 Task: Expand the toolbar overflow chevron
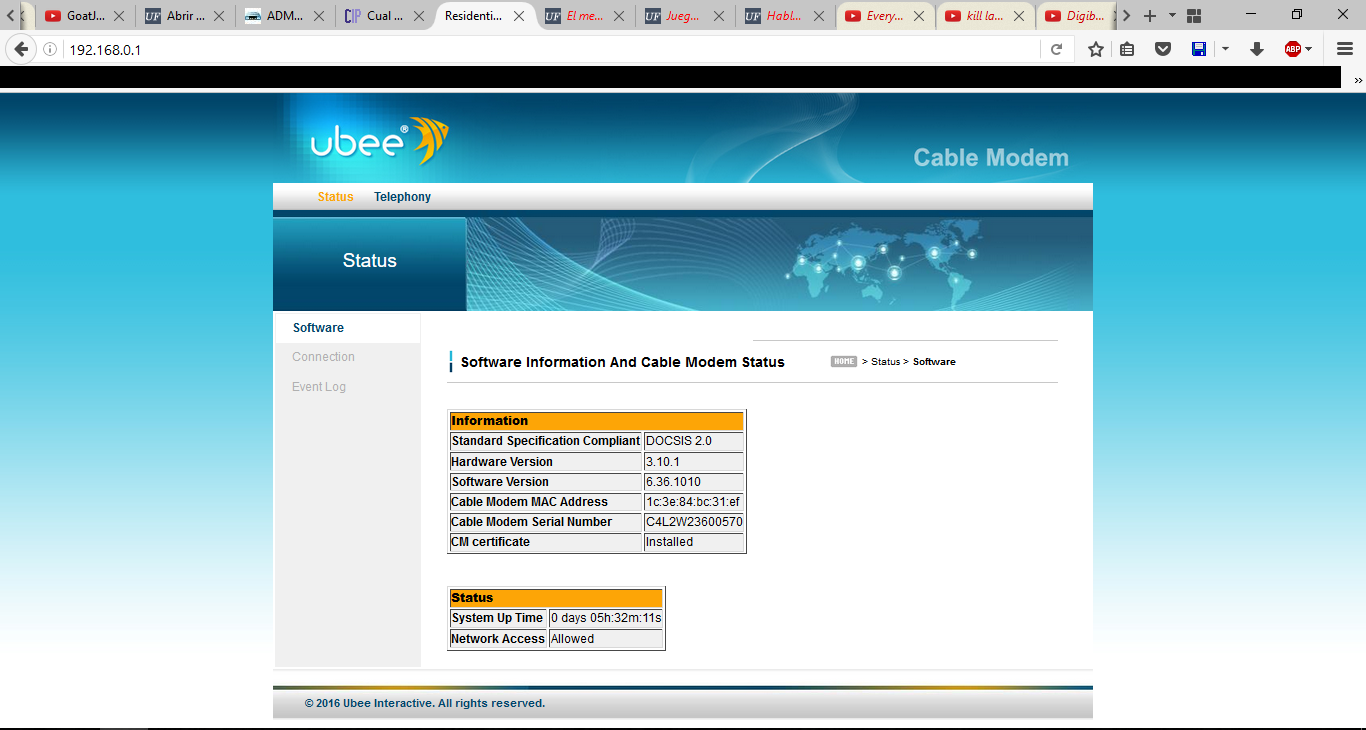coord(1358,80)
